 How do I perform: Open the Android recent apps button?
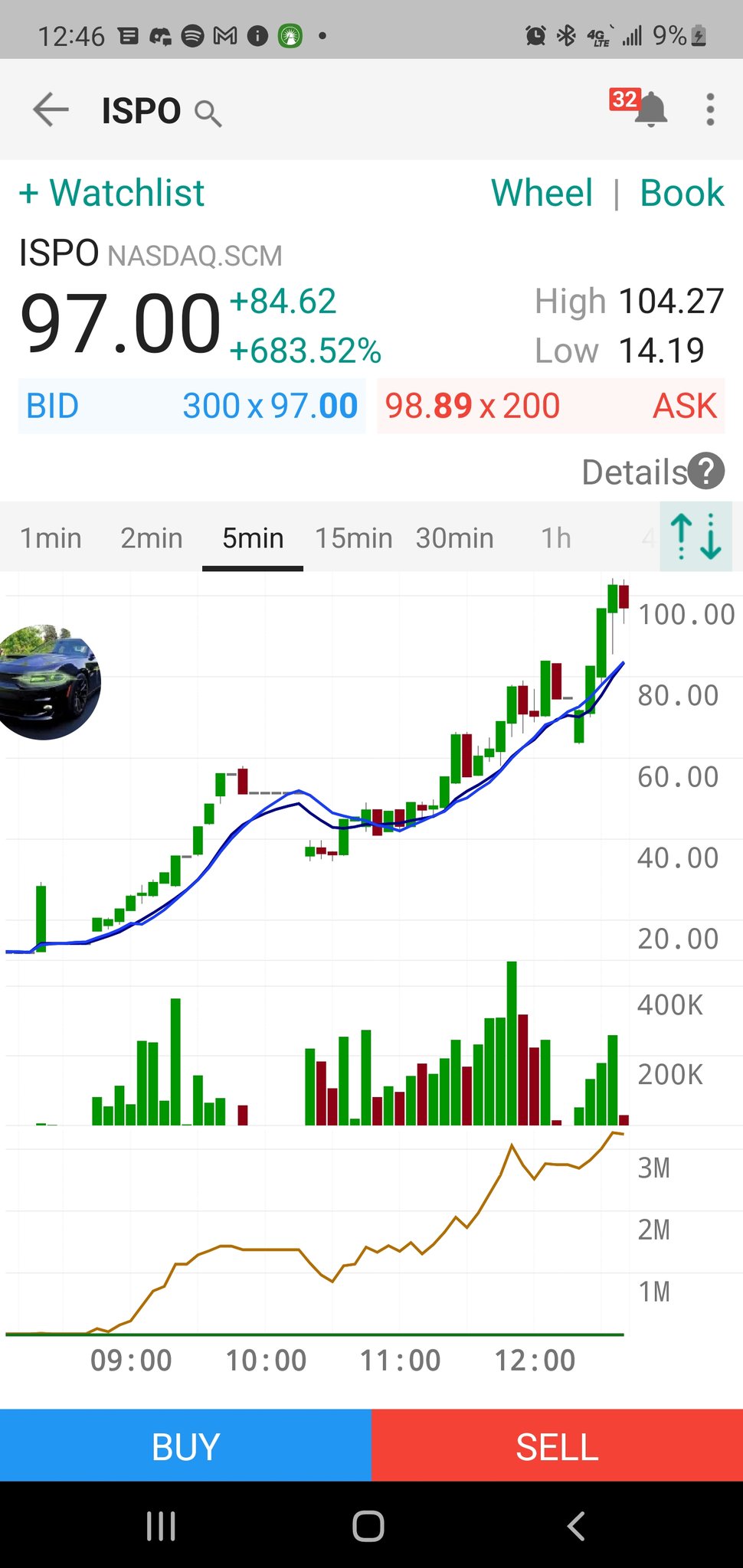161,1526
